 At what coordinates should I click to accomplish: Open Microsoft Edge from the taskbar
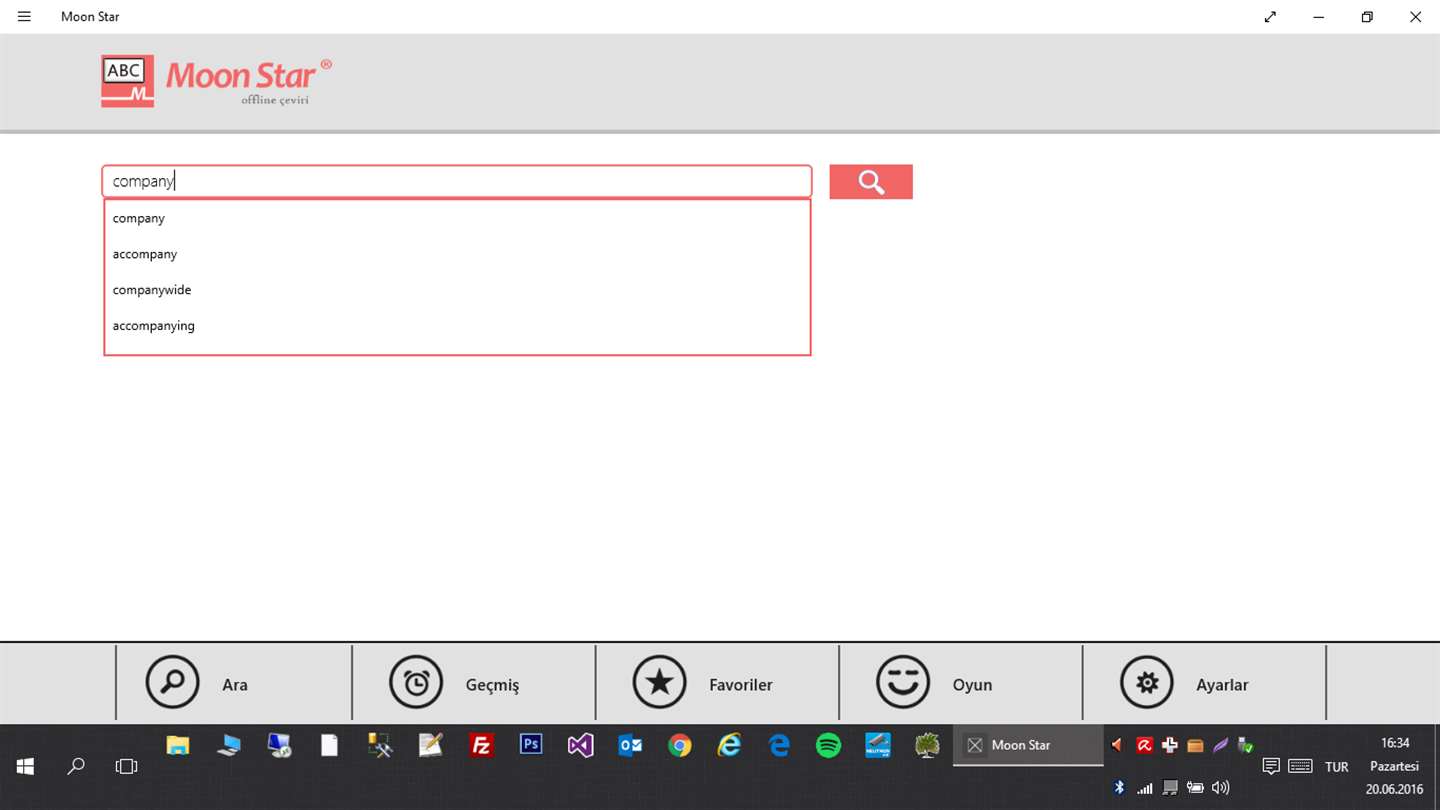[779, 745]
